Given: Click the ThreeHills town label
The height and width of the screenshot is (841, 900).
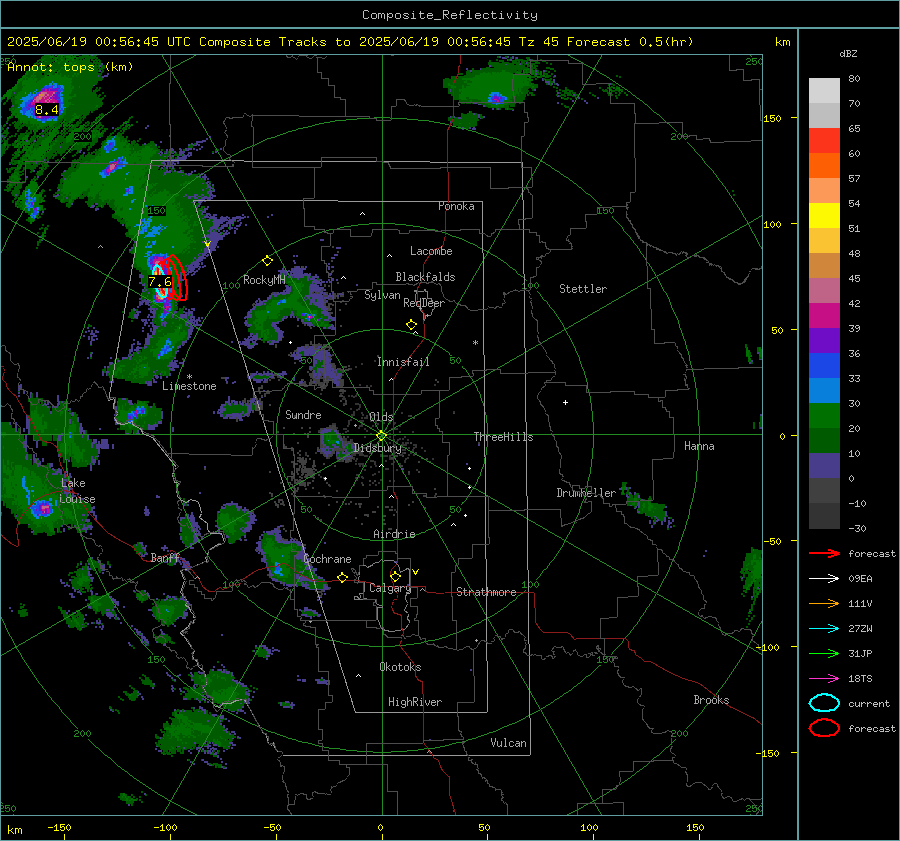Looking at the screenshot, I should coord(503,437).
